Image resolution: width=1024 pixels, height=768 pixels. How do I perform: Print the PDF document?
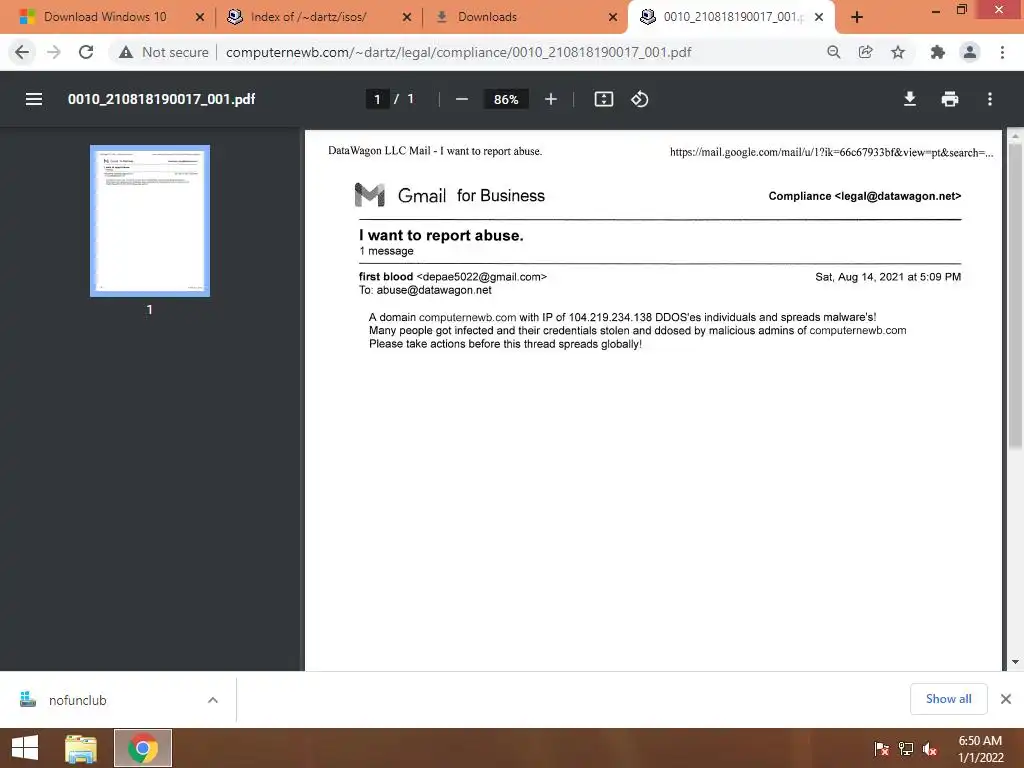[950, 99]
